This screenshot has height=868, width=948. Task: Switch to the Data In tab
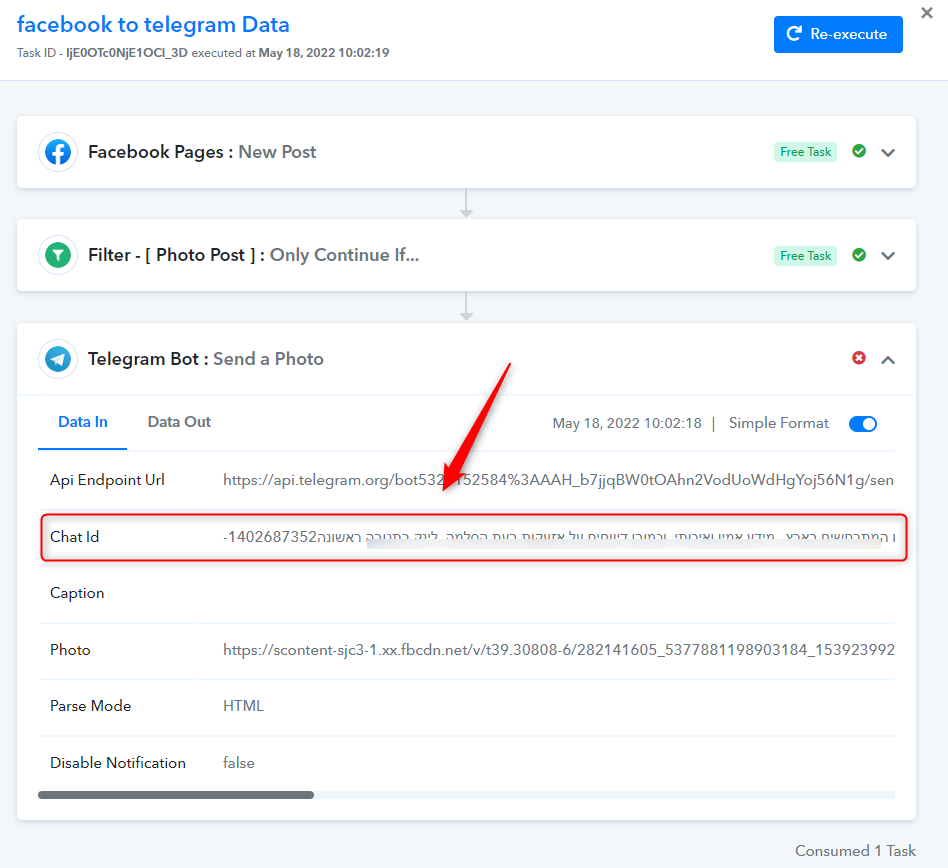coord(83,422)
